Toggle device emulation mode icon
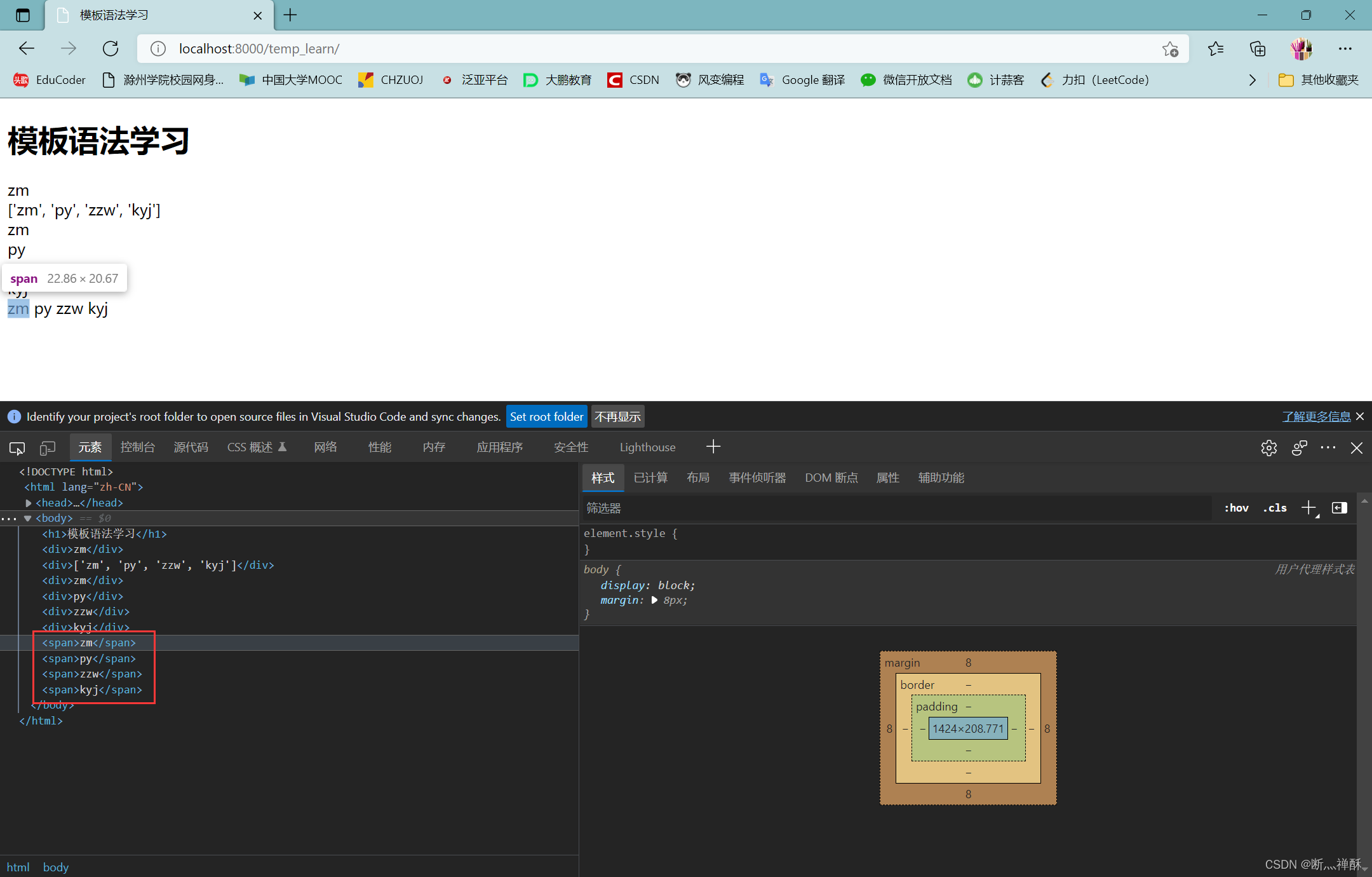1372x877 pixels. point(48,448)
